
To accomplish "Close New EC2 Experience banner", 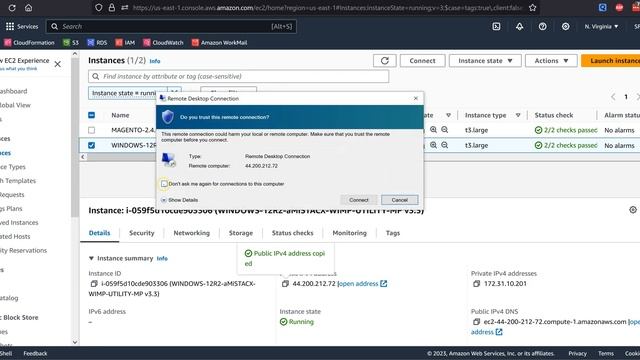I will pyautogui.click(x=58, y=64).
